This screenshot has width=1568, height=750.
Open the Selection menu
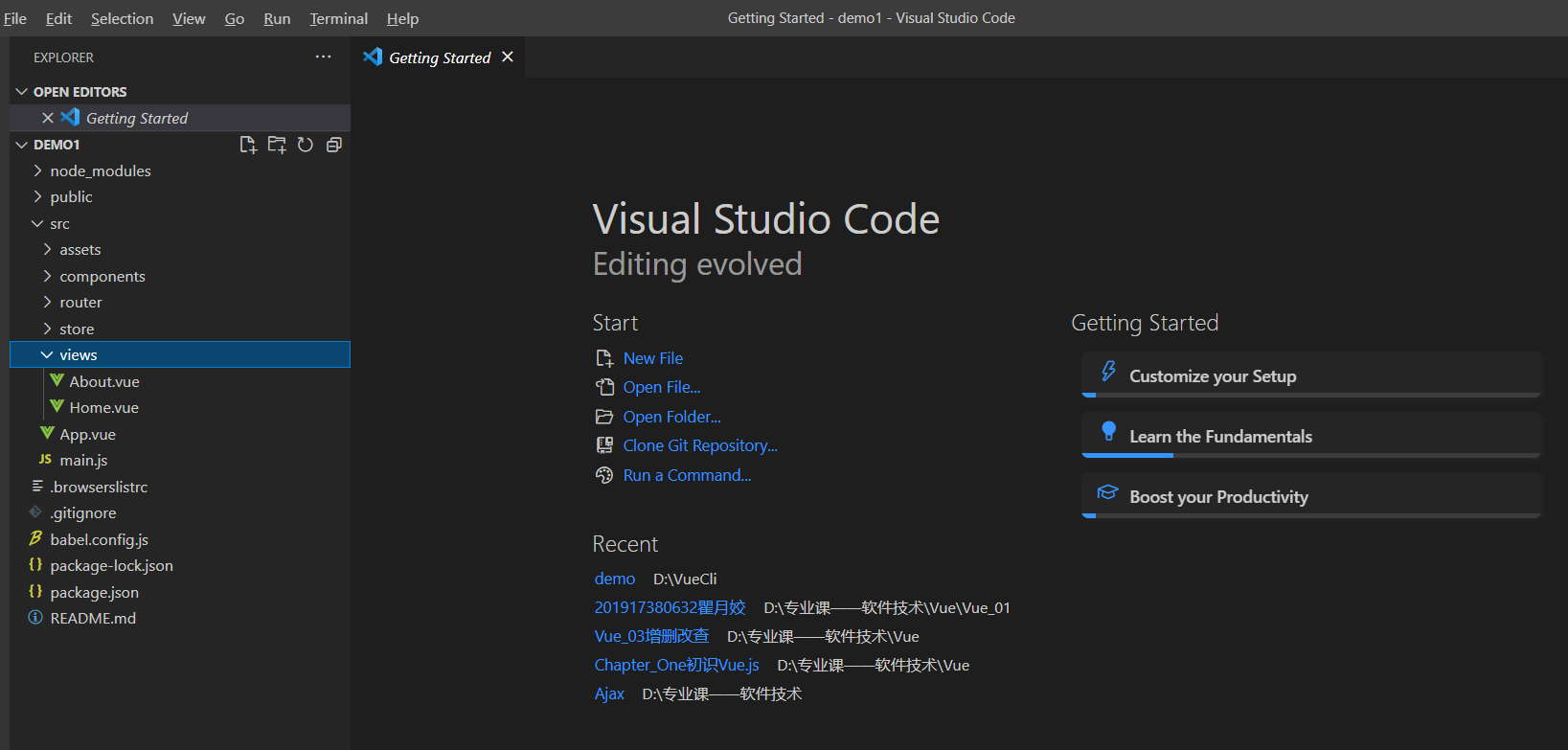tap(122, 18)
